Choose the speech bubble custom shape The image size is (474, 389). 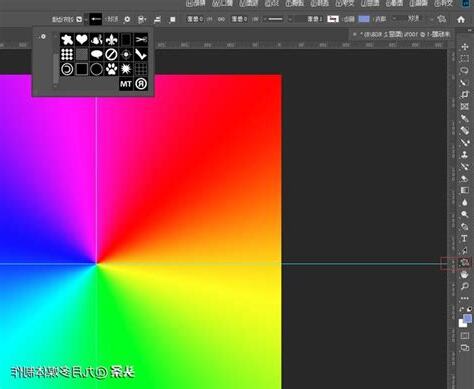(97, 54)
